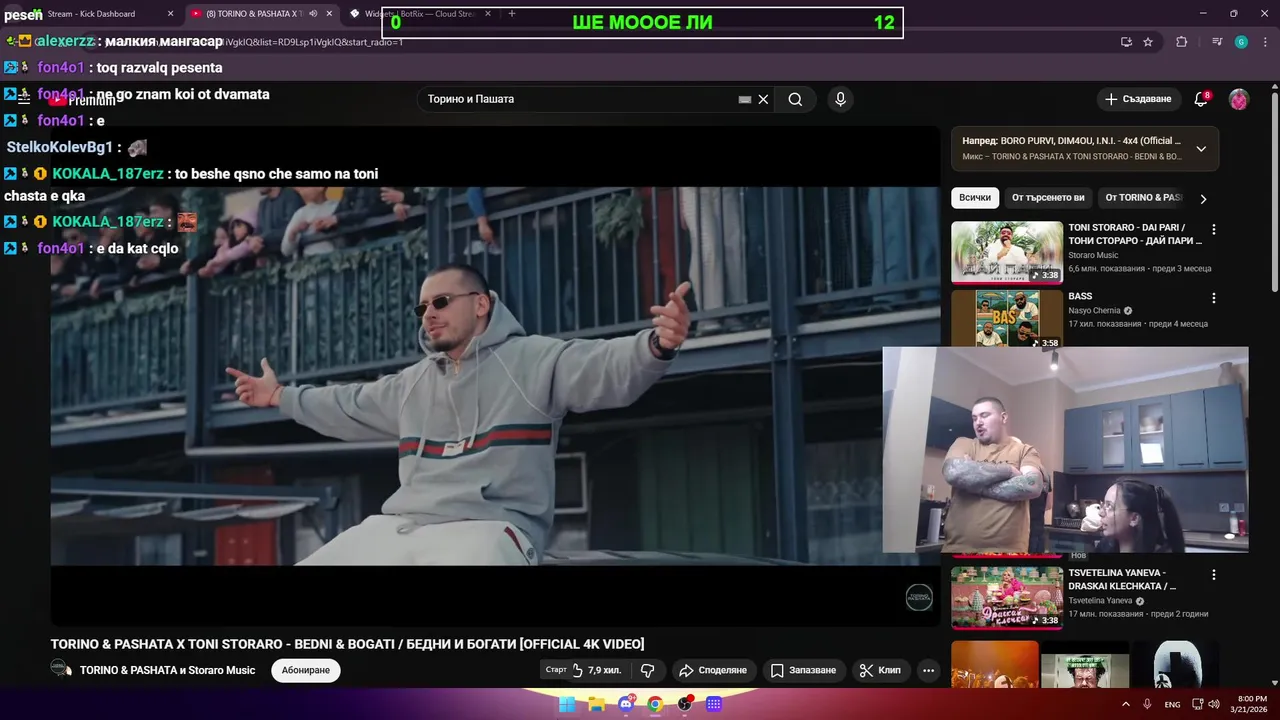Switch input language via ENG indicator
The height and width of the screenshot is (720, 1280).
[x=1172, y=704]
